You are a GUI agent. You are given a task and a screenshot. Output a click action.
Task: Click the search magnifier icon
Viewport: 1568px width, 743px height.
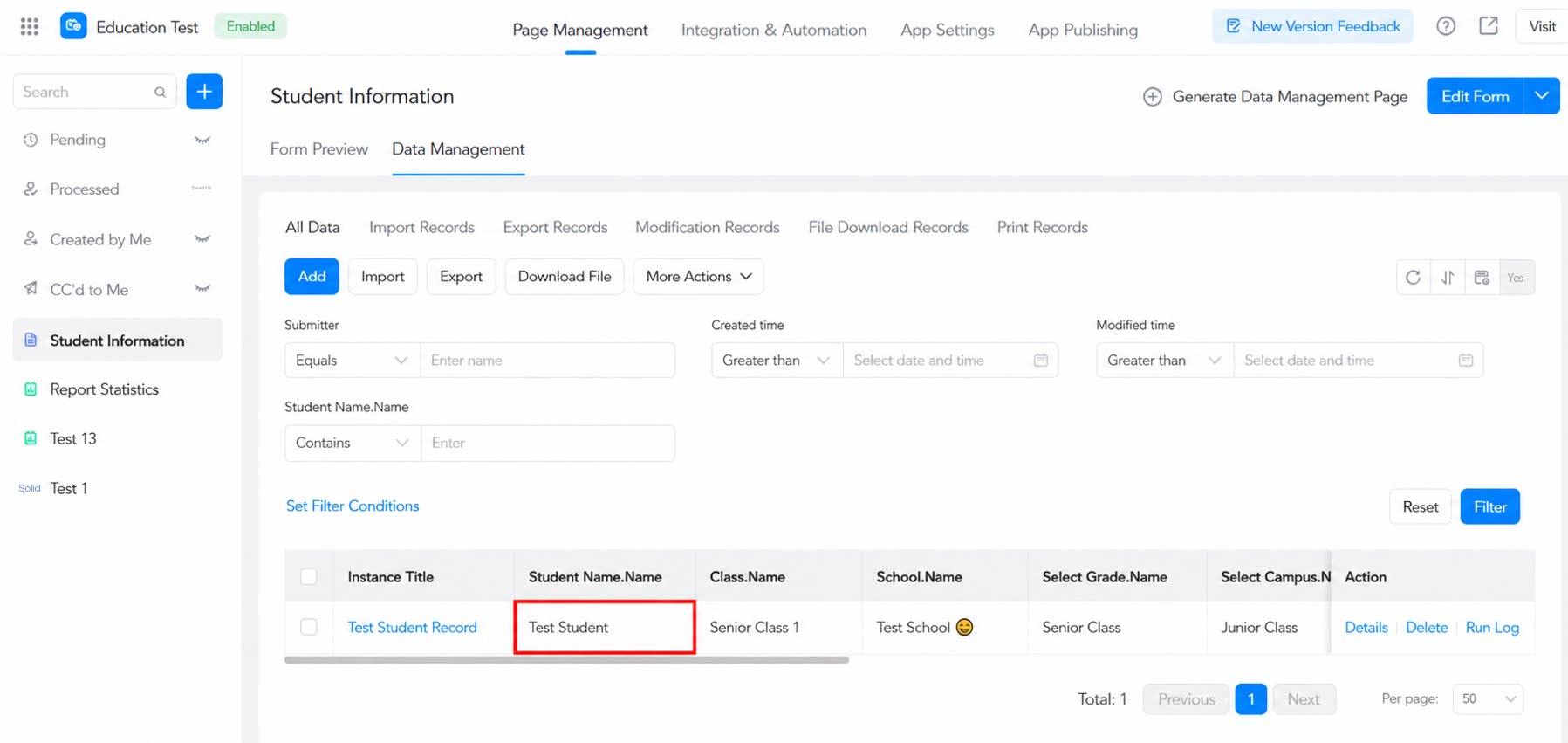click(160, 92)
